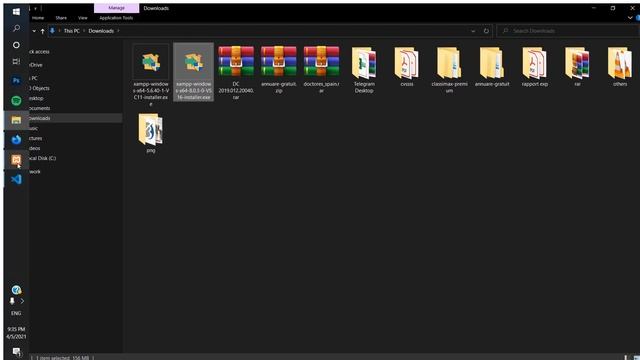Select the xampp 8.0.3 installer file
Image resolution: width=640 pixels, height=360 pixels.
click(193, 72)
